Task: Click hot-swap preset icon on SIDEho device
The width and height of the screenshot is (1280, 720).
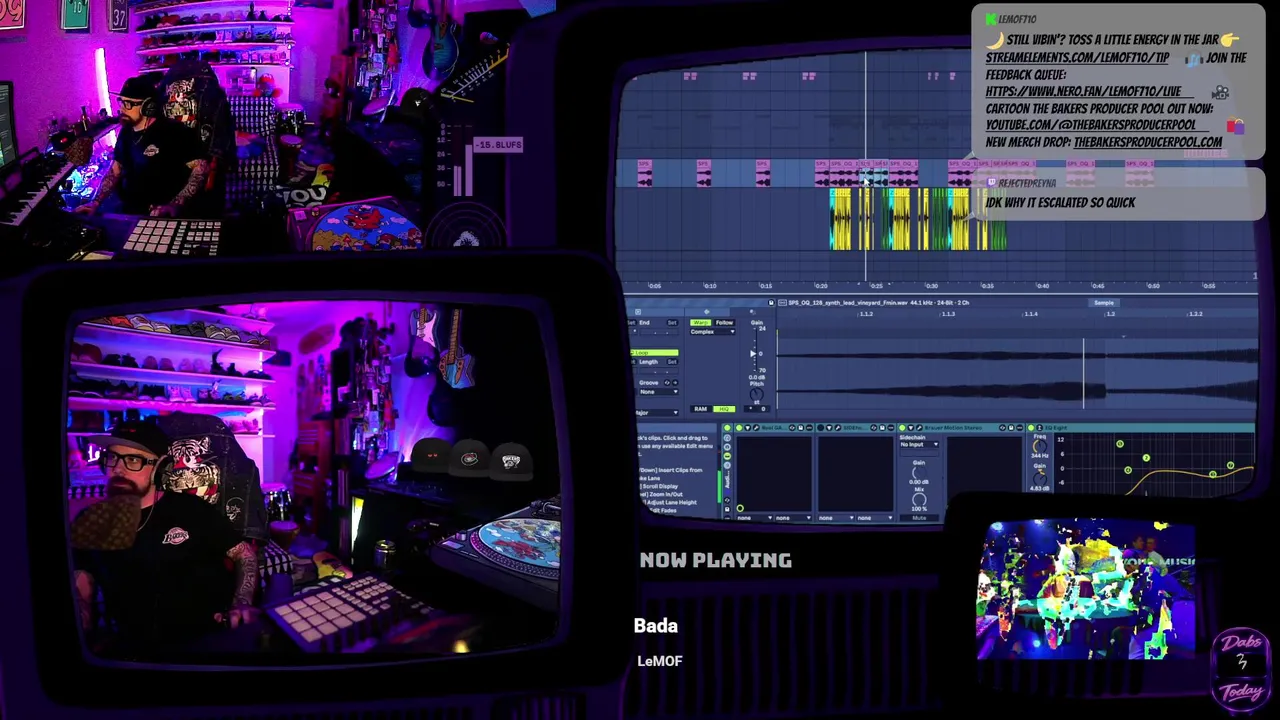Action: pos(874,428)
